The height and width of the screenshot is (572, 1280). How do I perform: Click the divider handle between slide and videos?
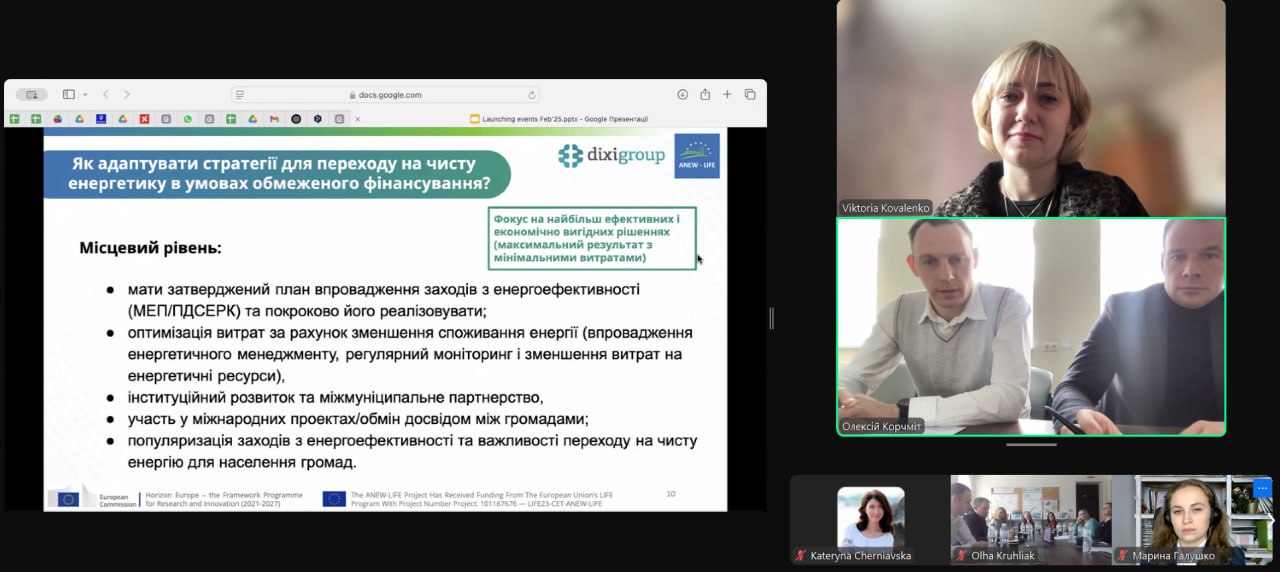770,318
